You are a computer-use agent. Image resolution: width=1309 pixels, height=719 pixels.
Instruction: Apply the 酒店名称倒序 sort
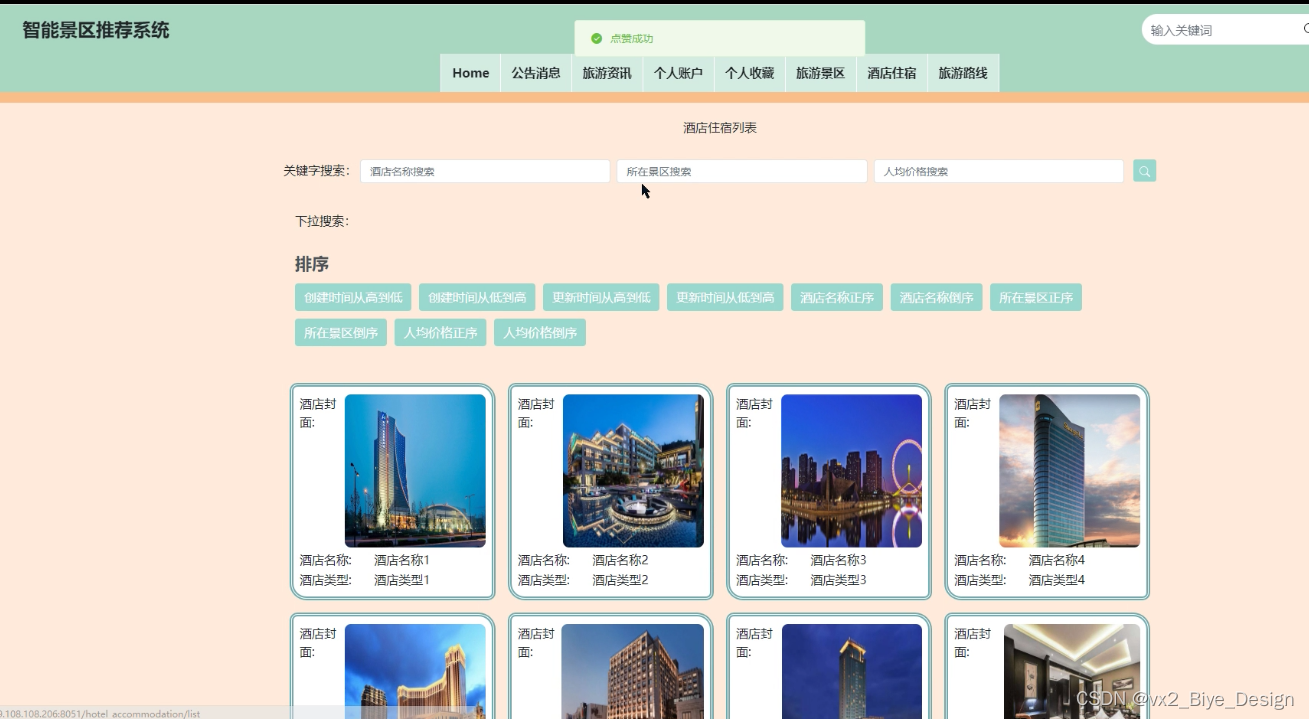936,298
